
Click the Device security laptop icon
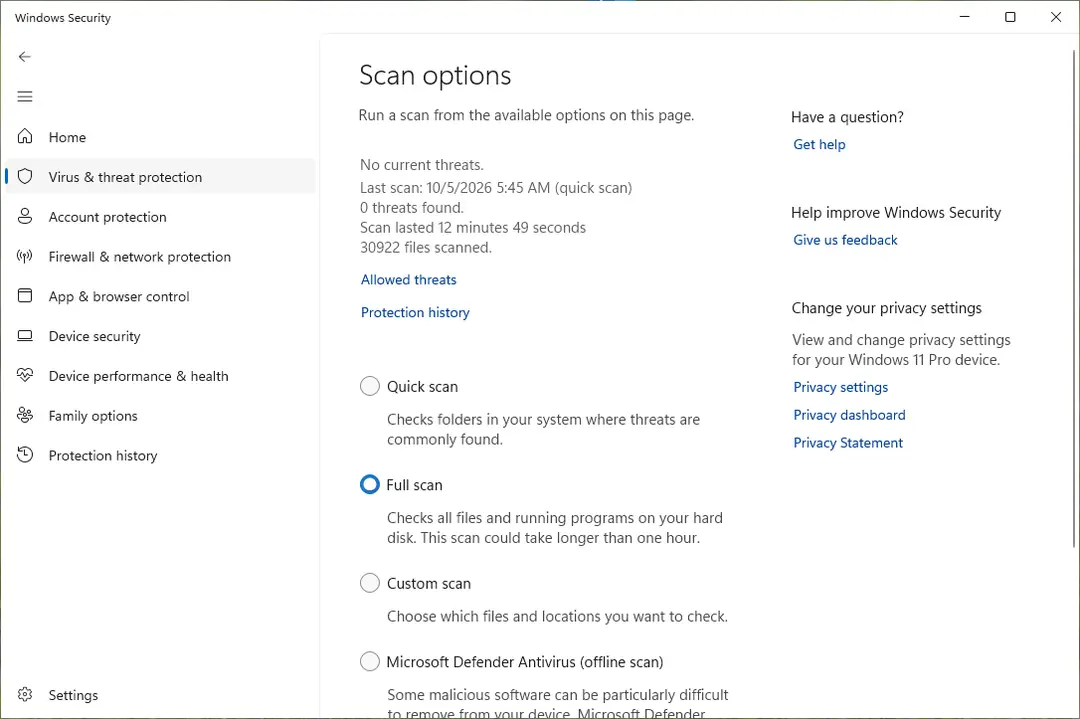25,335
